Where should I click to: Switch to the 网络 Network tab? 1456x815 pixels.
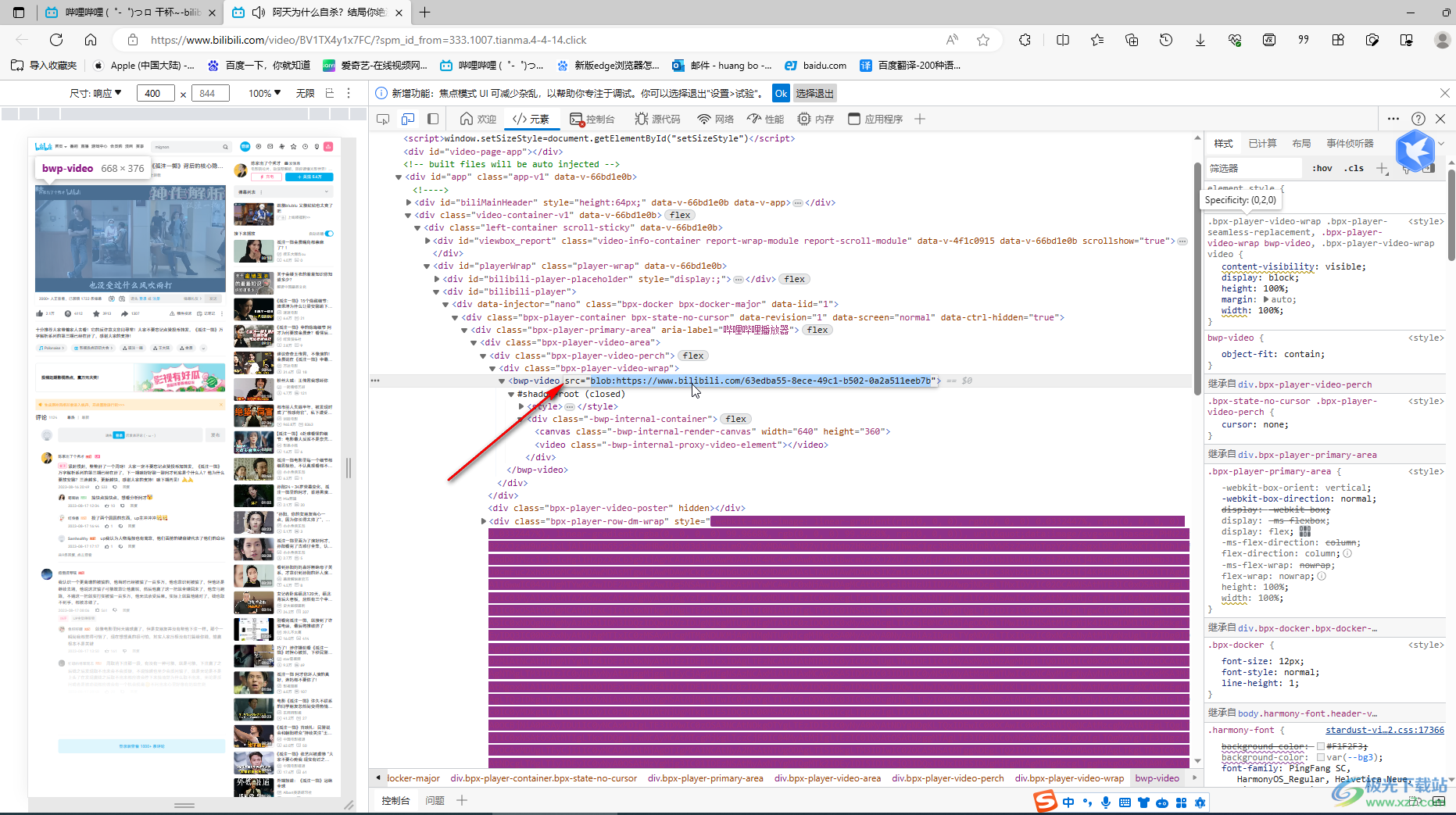pyautogui.click(x=715, y=119)
